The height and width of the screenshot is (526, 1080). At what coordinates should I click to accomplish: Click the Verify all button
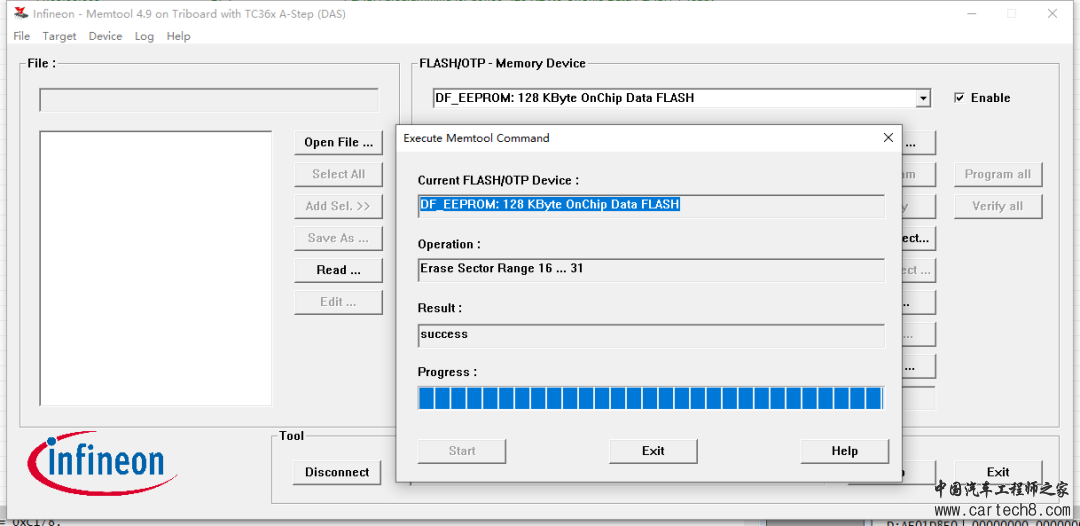[998, 206]
